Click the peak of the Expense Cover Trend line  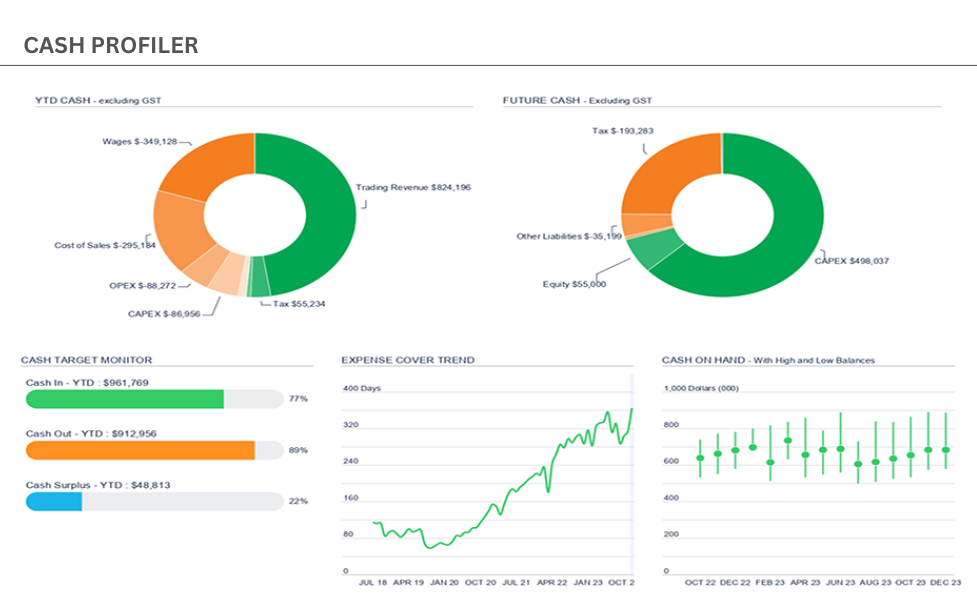[x=632, y=409]
